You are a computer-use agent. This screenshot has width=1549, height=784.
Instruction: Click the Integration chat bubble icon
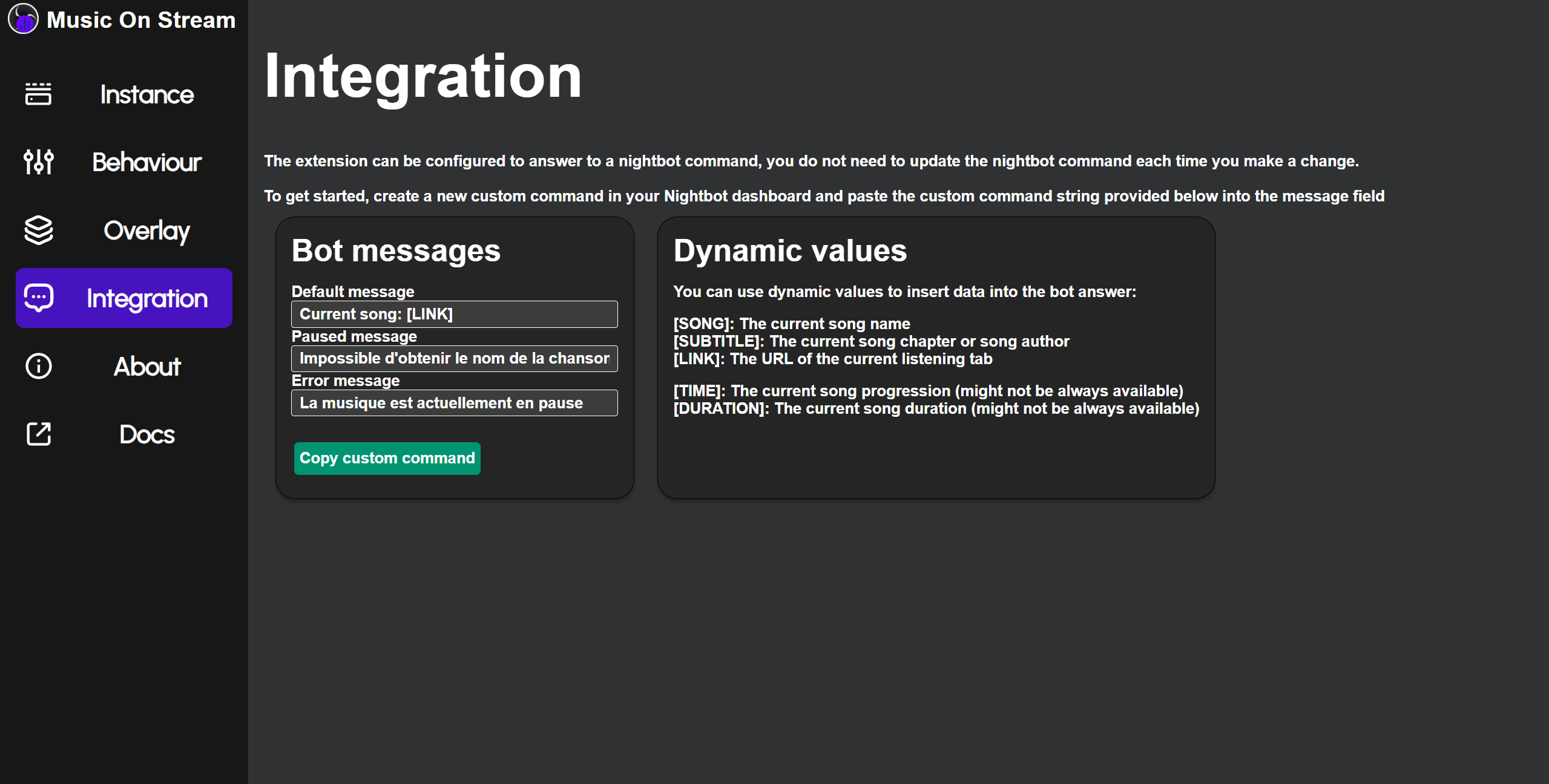coord(38,298)
